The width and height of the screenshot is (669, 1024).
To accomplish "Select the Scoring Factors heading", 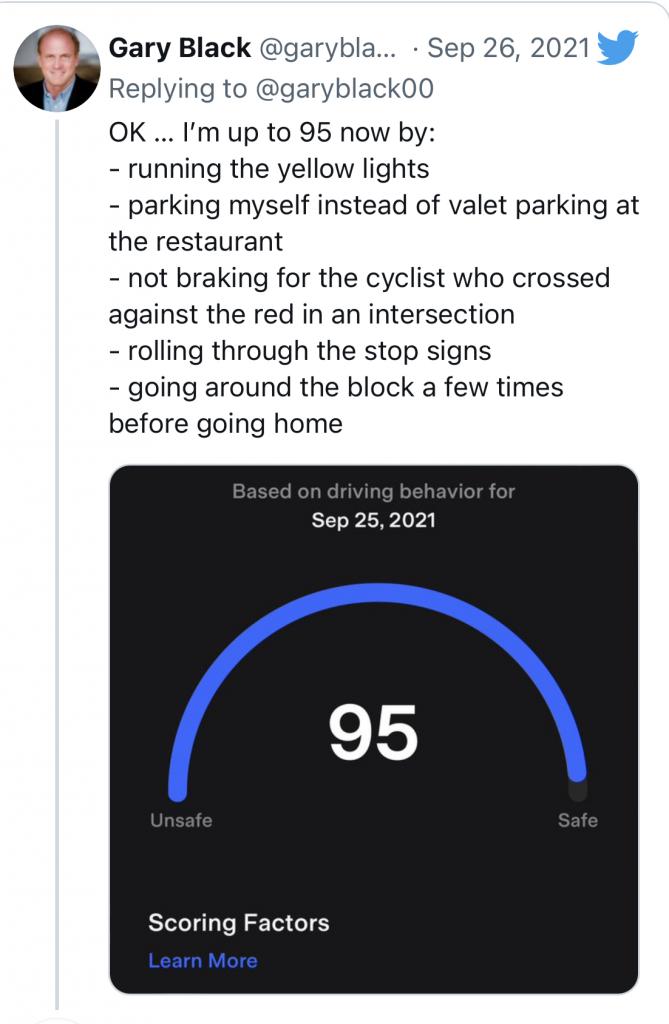I will point(238,923).
